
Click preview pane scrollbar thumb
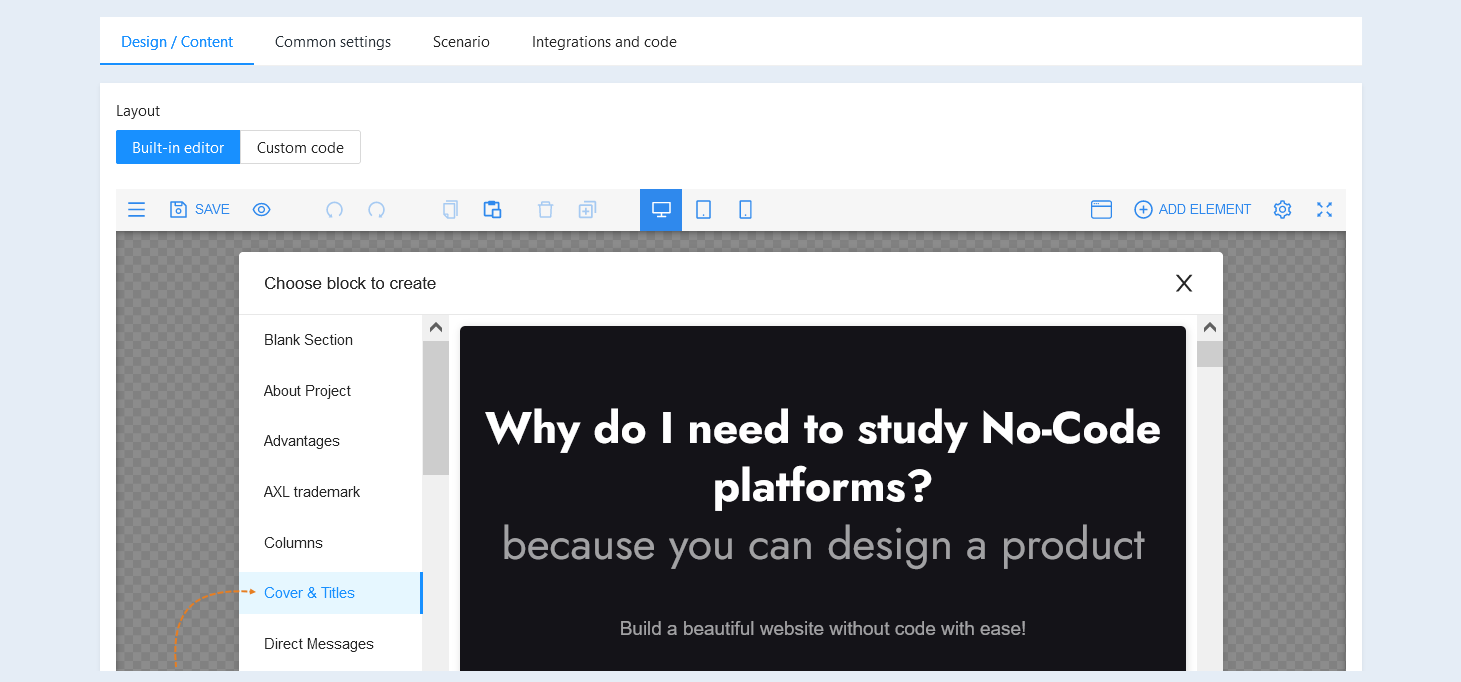pyautogui.click(x=1210, y=354)
